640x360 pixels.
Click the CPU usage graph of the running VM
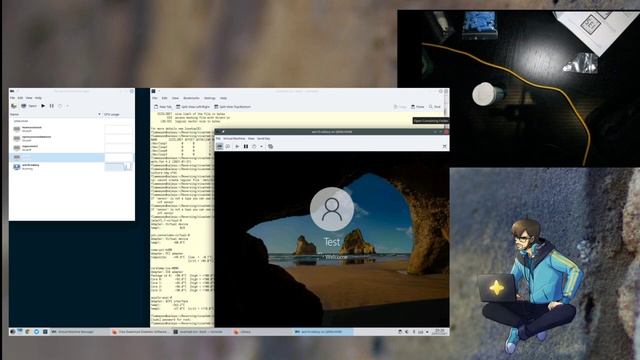(x=118, y=167)
